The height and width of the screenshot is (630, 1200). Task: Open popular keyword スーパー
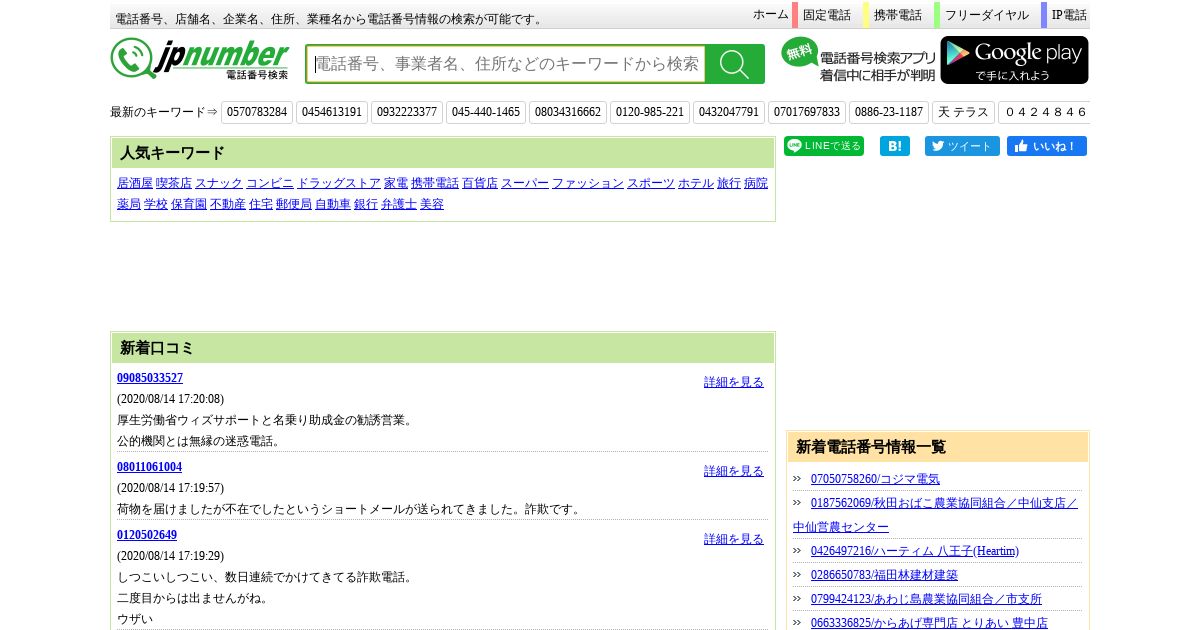[x=525, y=183]
